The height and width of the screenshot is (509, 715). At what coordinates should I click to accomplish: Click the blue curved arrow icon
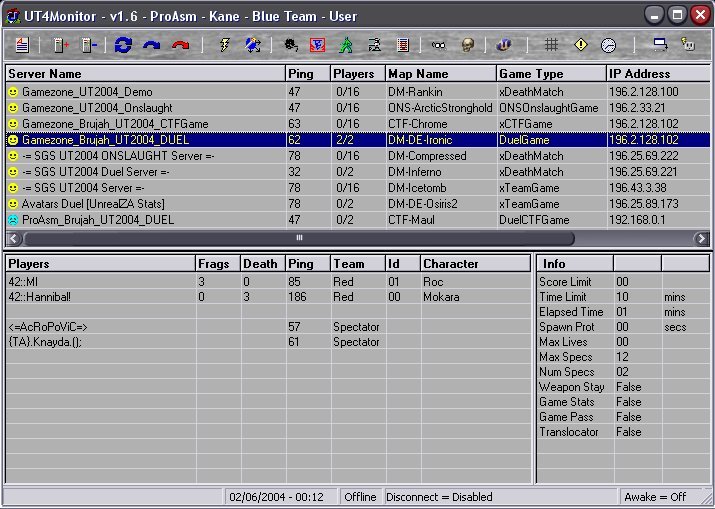(x=151, y=45)
